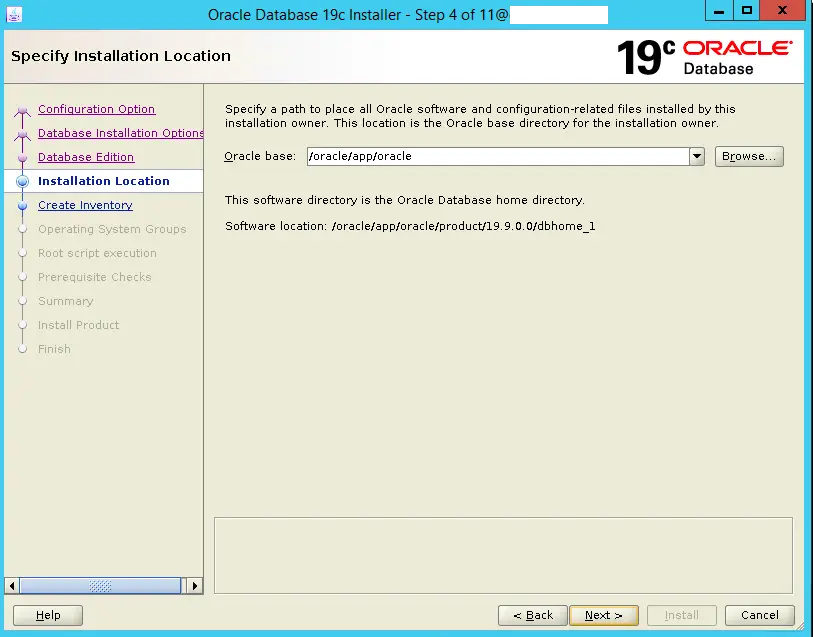Click the Software location path text

[x=464, y=226]
